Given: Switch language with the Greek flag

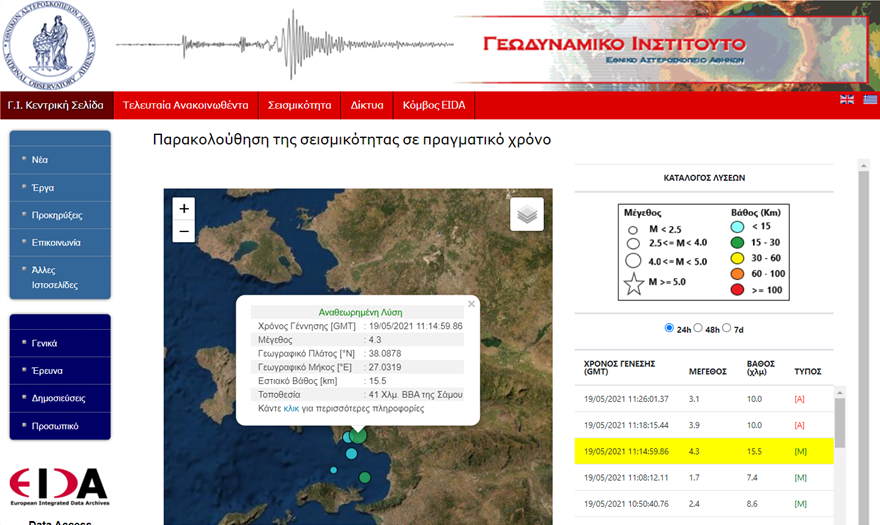Looking at the screenshot, I should 870,99.
